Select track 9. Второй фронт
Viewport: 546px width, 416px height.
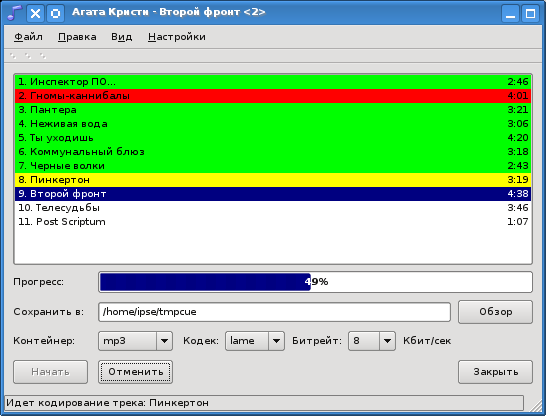pos(273,194)
